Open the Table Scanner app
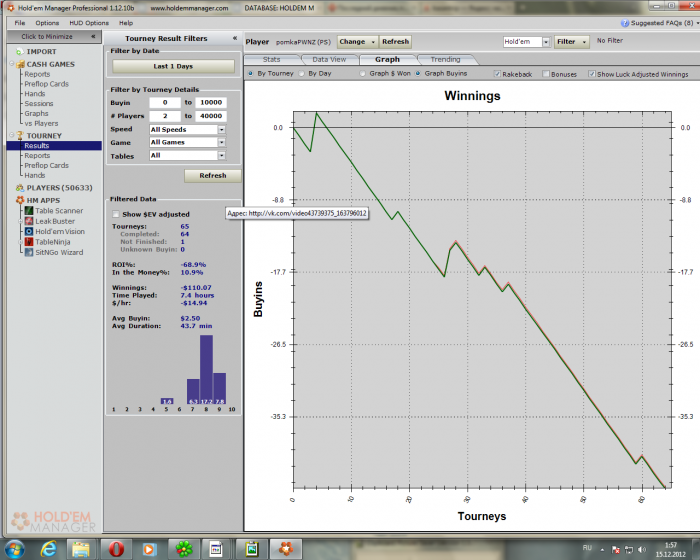 (x=58, y=211)
